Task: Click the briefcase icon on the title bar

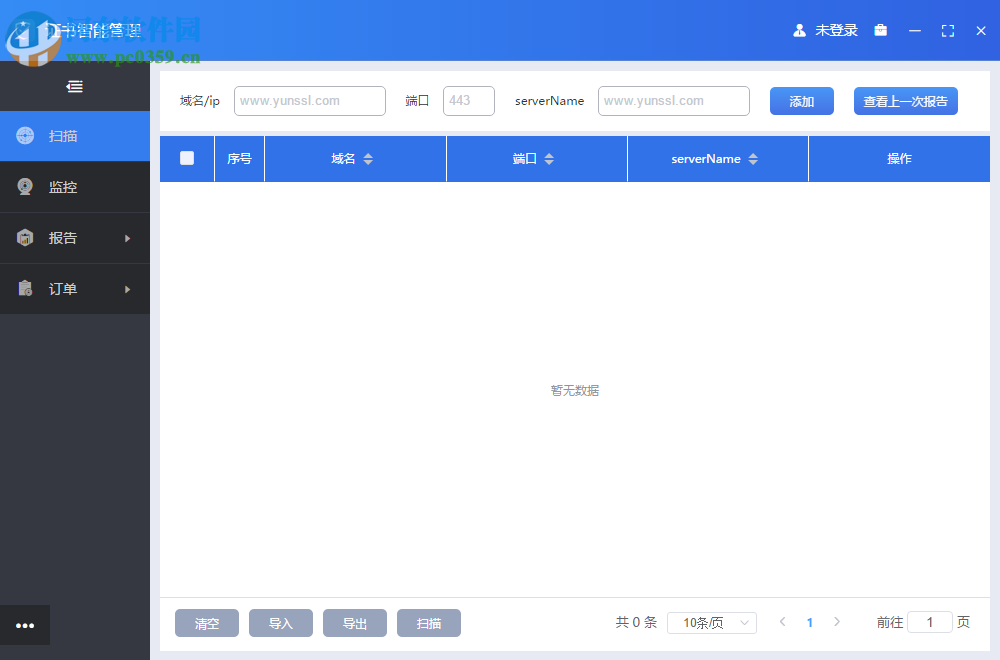Action: (x=881, y=30)
